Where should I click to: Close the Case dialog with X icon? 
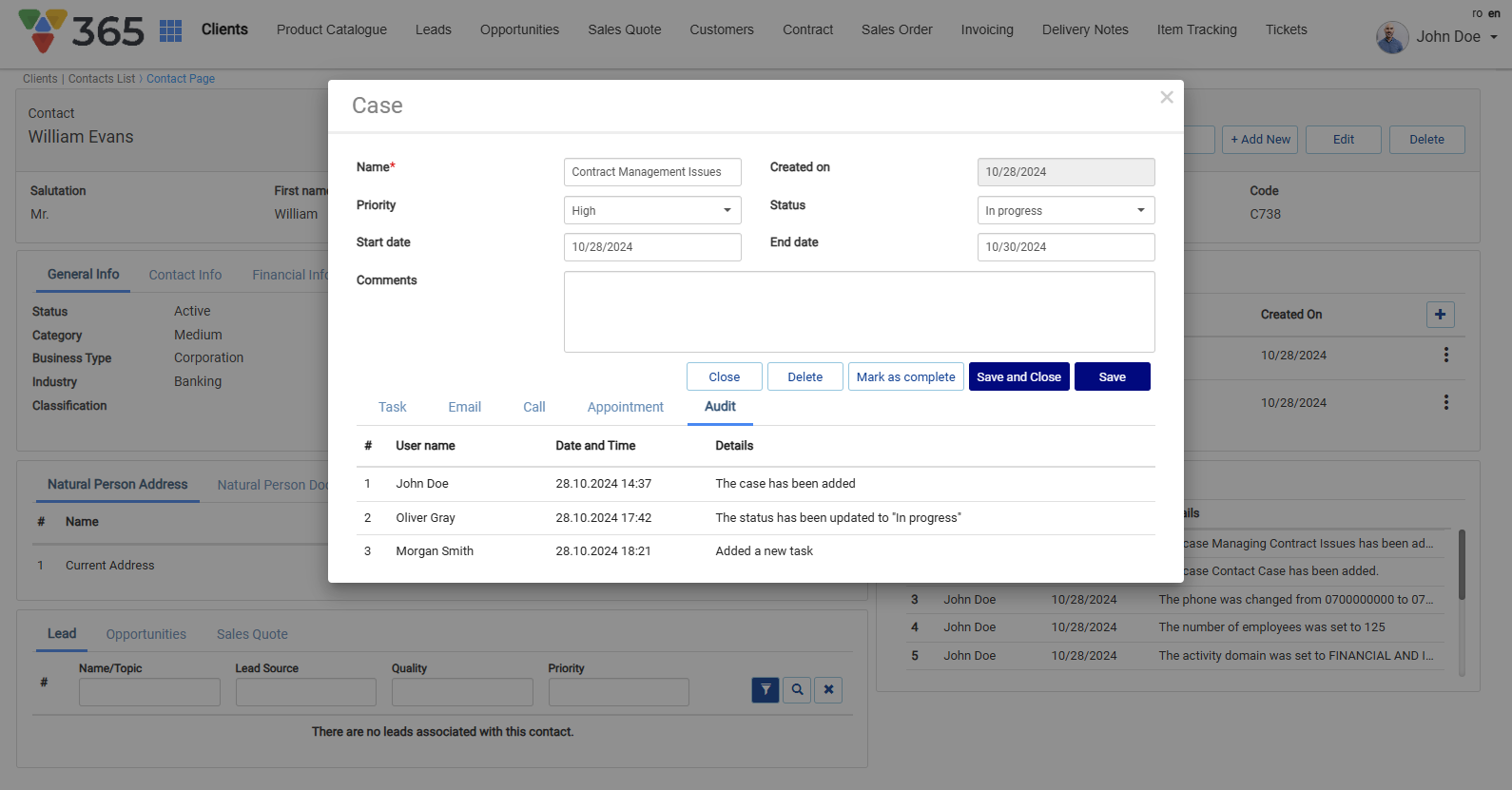click(x=1166, y=97)
